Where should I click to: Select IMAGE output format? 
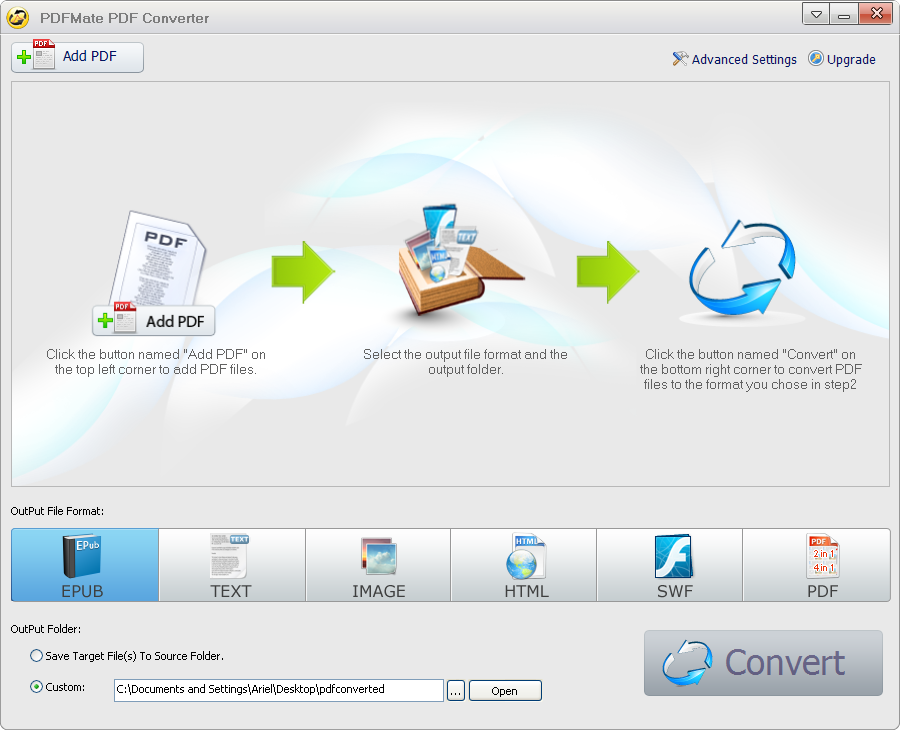point(378,565)
